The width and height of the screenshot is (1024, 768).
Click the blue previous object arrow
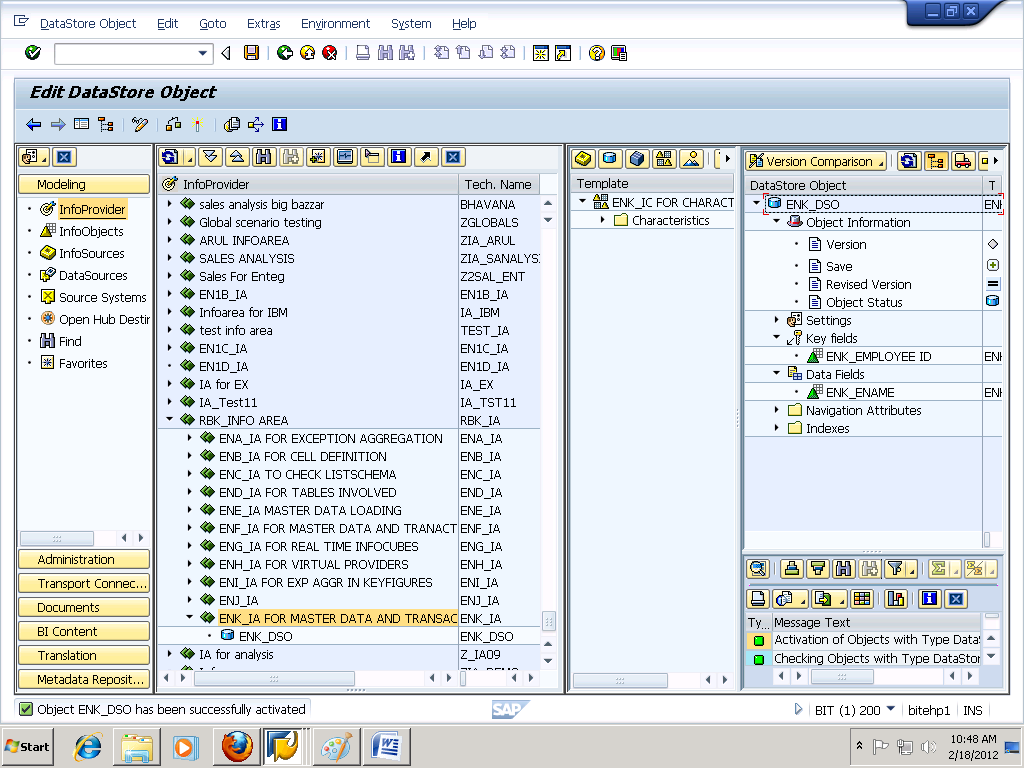click(33, 124)
